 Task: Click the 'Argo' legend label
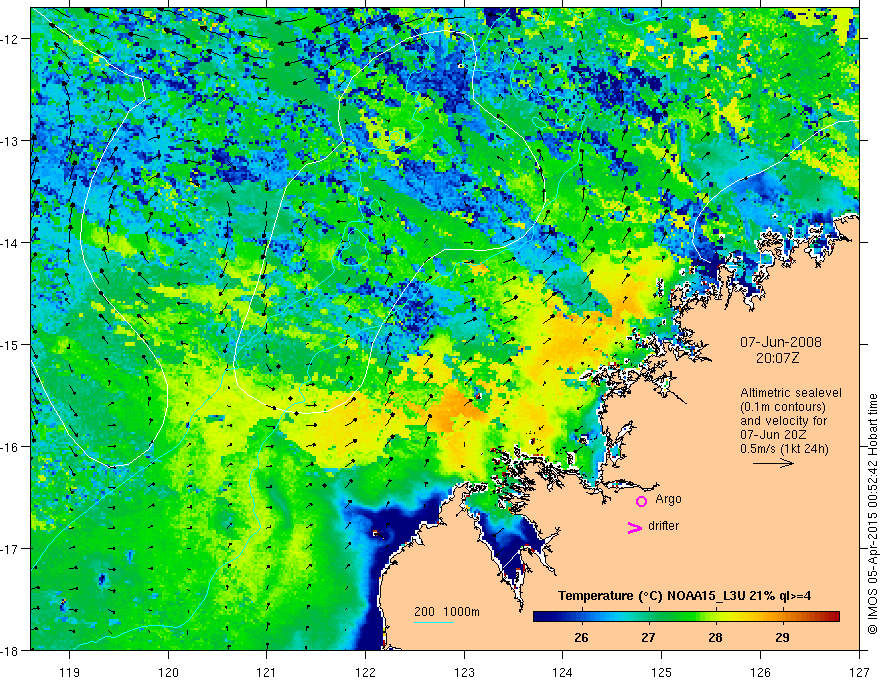tap(668, 499)
